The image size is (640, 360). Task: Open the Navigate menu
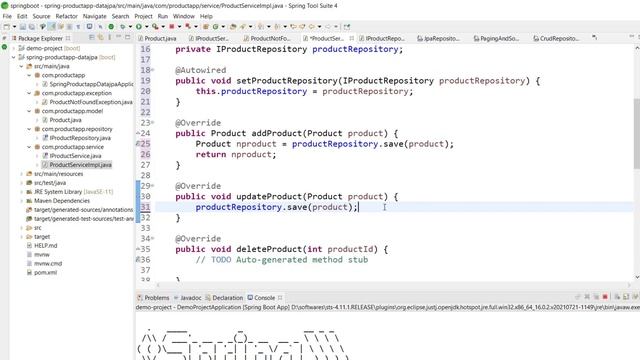pos(94,16)
